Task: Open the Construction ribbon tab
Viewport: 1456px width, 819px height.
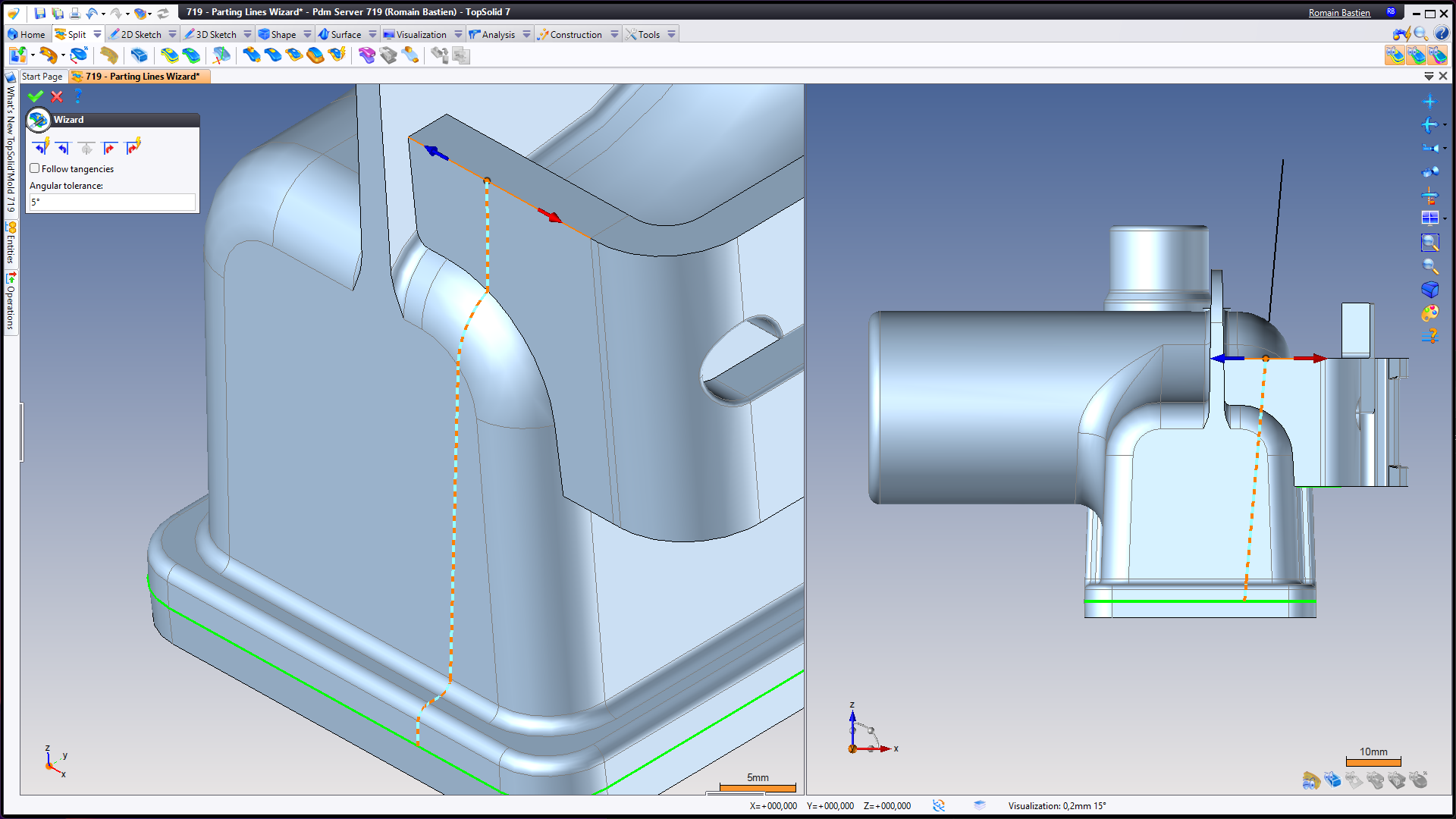Action: click(576, 34)
